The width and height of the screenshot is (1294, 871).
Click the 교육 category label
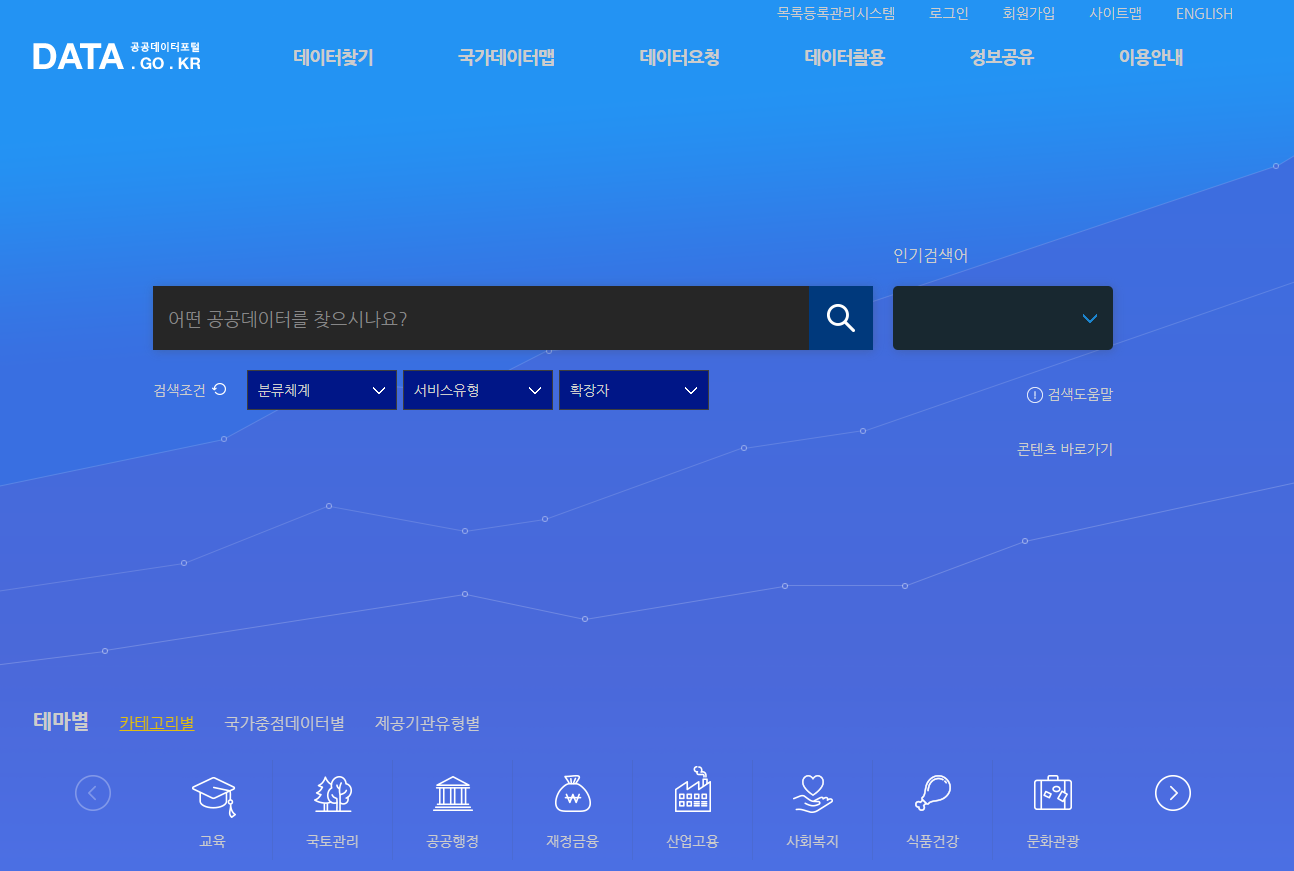click(213, 841)
